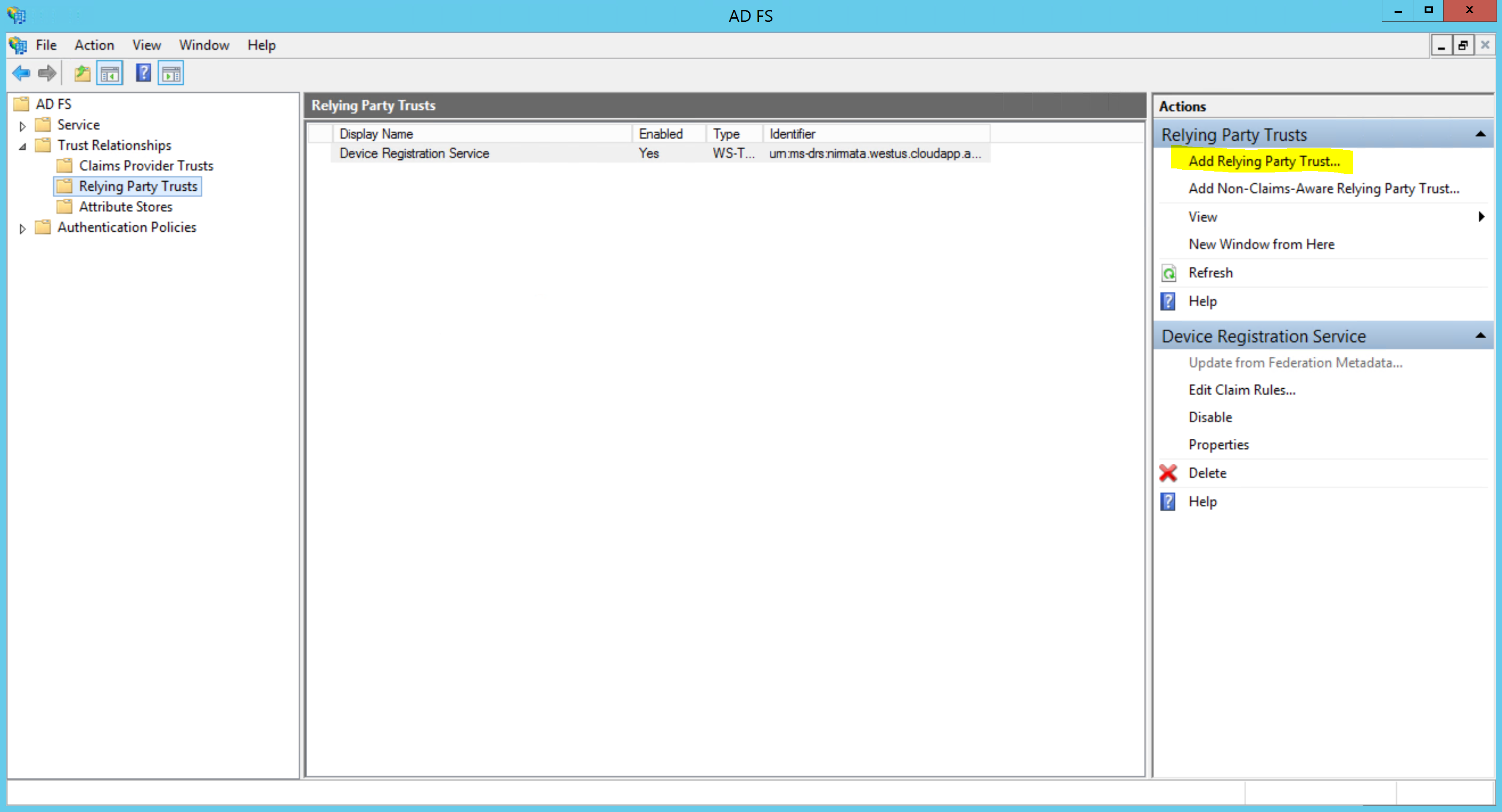The height and width of the screenshot is (812, 1502).
Task: Open the Window menu
Action: click(204, 45)
